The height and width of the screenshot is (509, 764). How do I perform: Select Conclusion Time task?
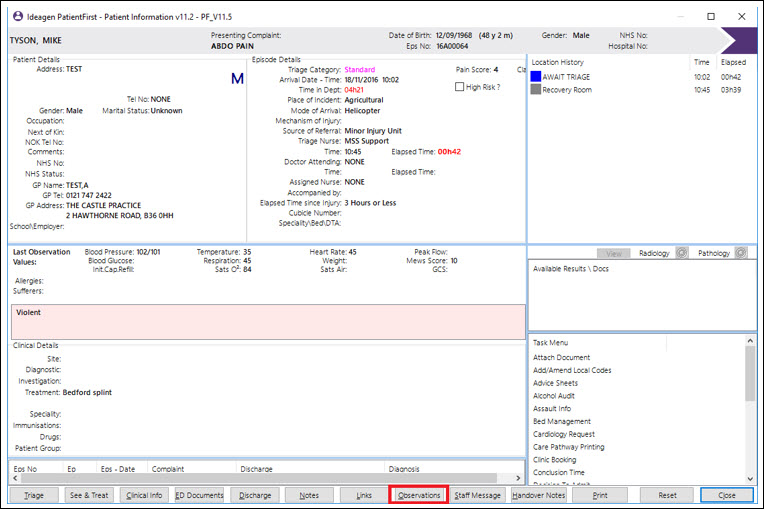click(558, 472)
